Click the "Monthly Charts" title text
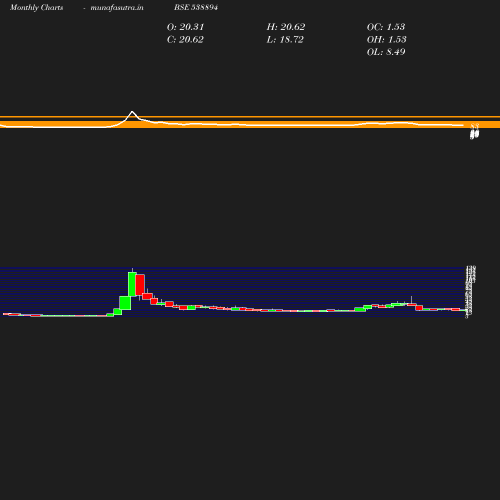The image size is (500, 500). tap(37, 8)
